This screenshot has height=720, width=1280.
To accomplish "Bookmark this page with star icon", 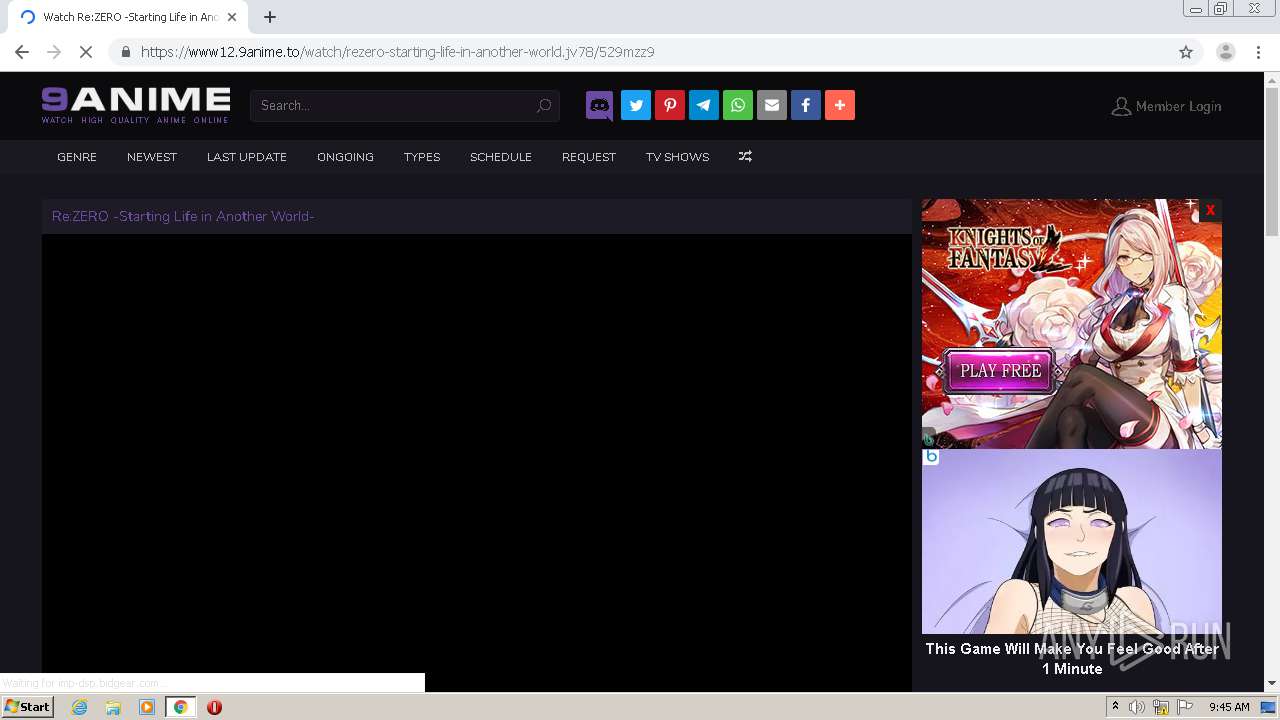I will click(x=1186, y=52).
